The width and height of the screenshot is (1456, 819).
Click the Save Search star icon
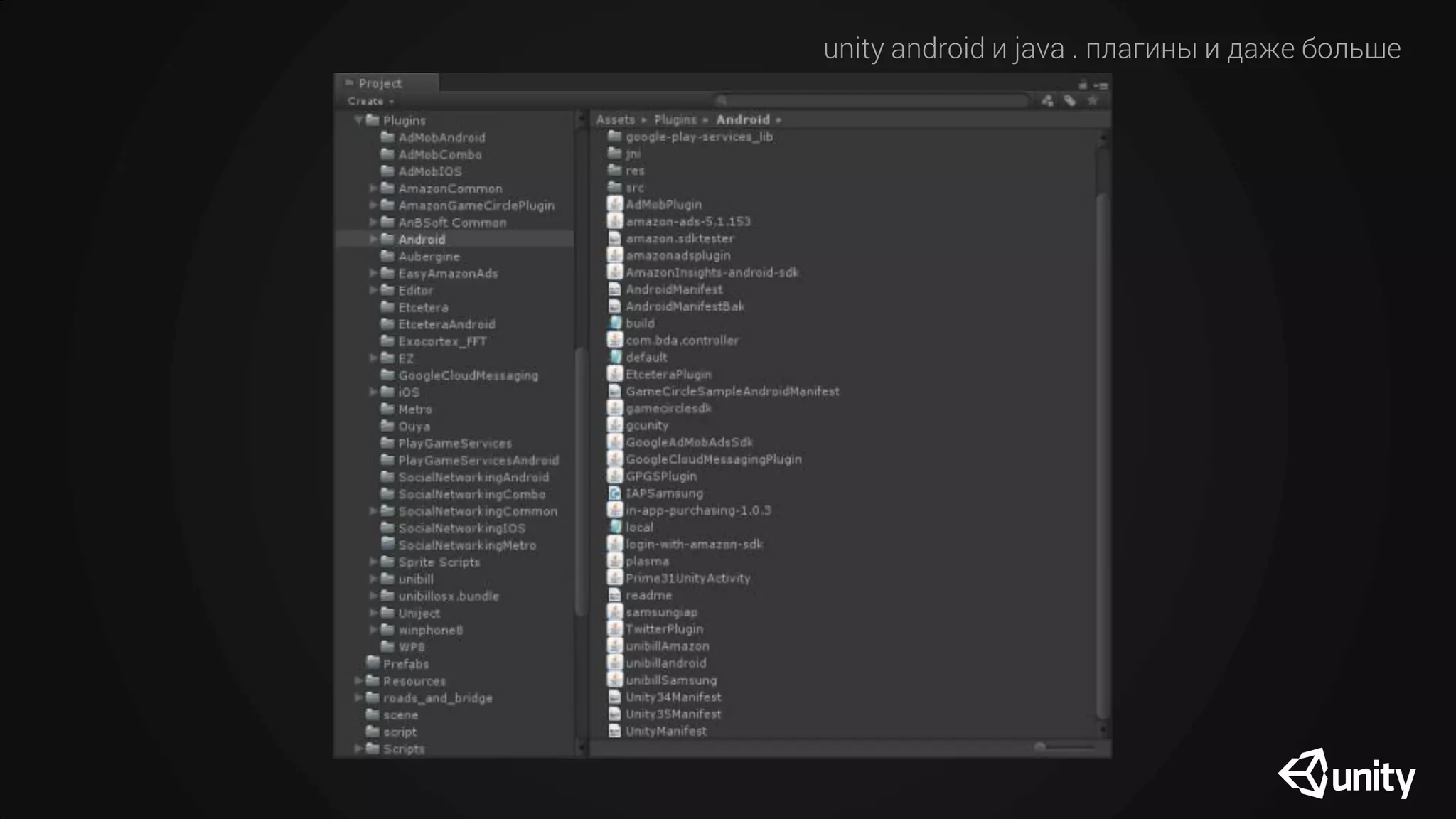[1093, 101]
